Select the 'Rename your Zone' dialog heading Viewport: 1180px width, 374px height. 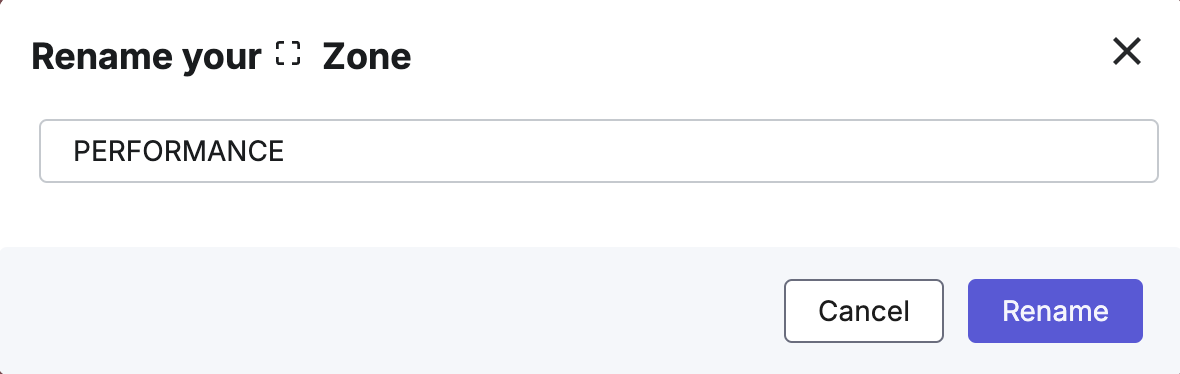(x=221, y=56)
